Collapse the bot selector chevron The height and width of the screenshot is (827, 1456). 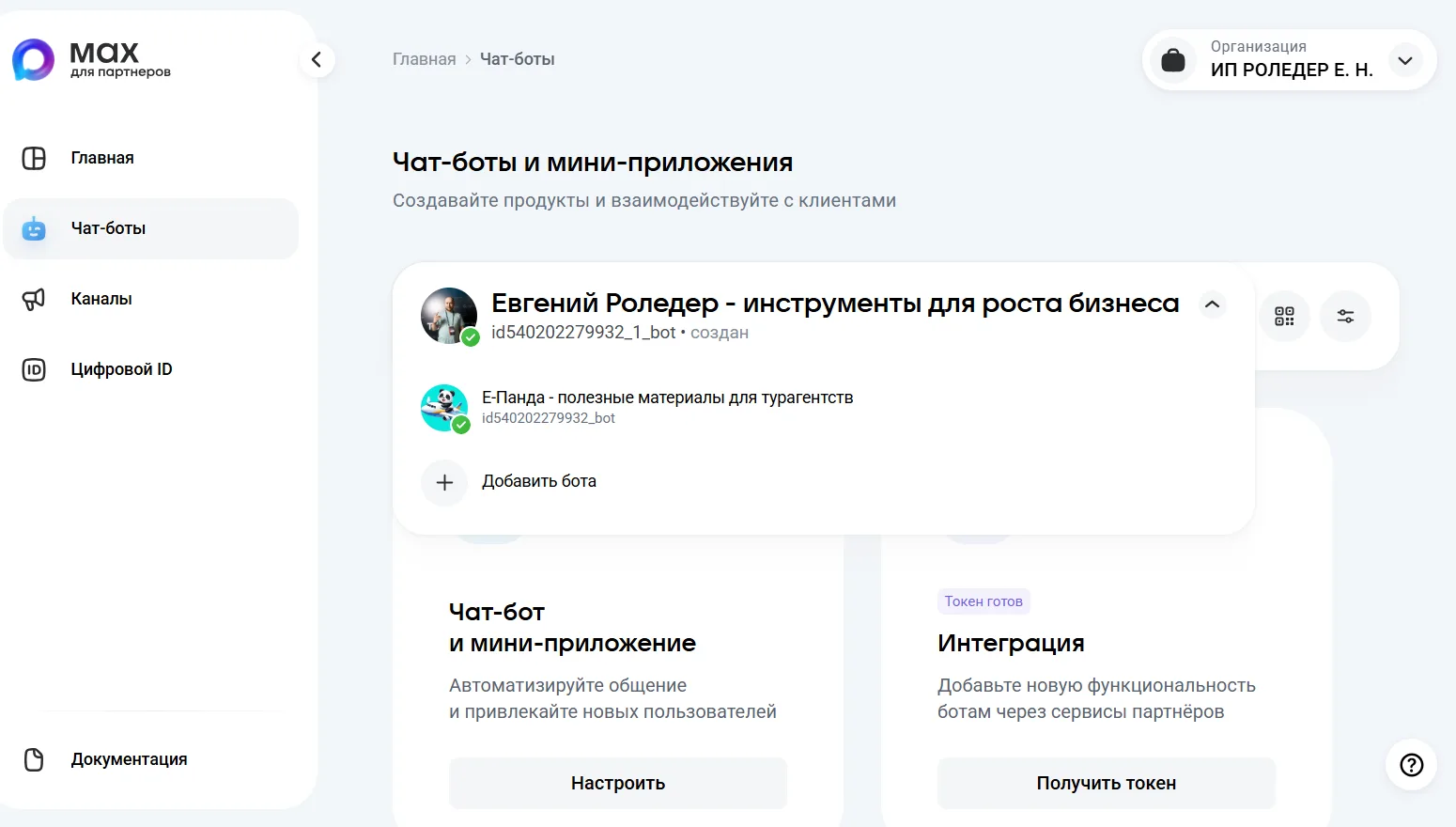tap(1213, 304)
